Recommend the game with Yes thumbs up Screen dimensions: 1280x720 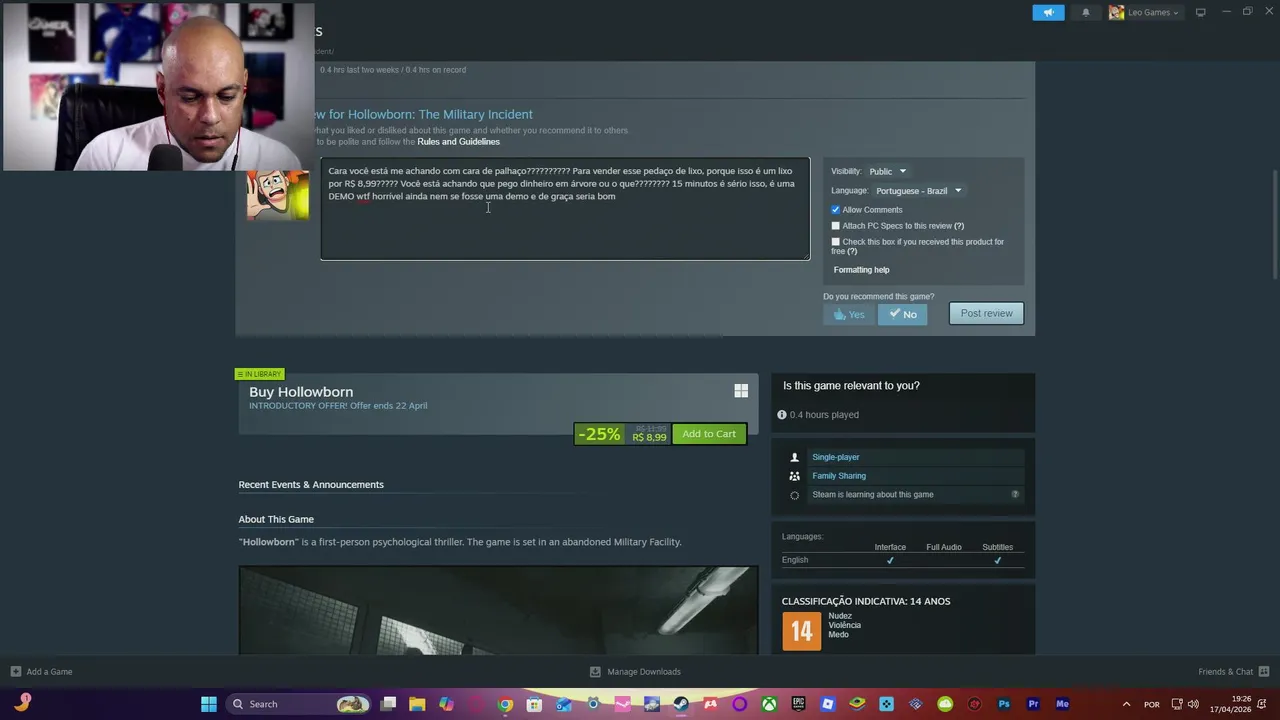tap(849, 314)
